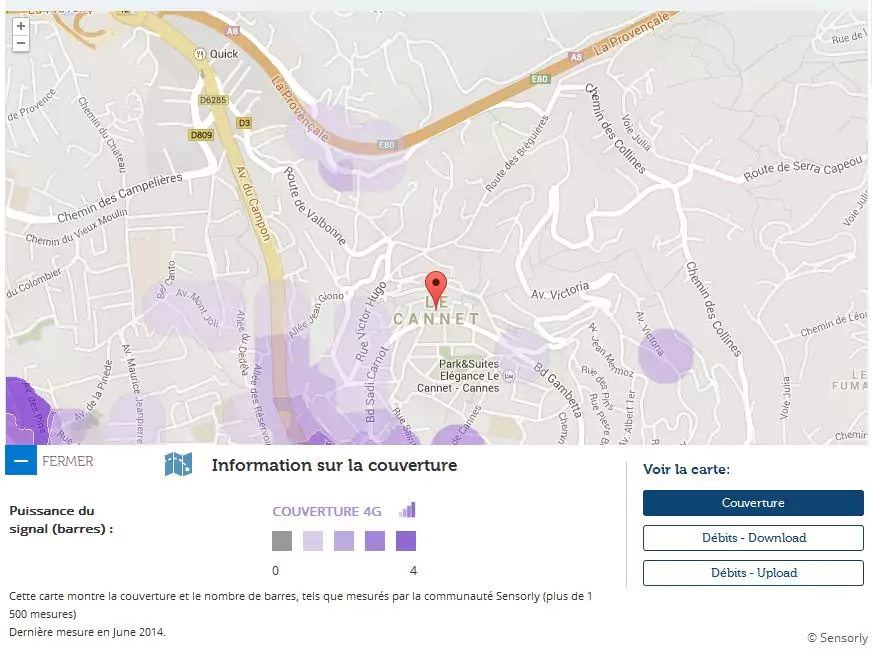872x650 pixels.
Task: Click the blue minus collapse icon
Action: [21, 461]
